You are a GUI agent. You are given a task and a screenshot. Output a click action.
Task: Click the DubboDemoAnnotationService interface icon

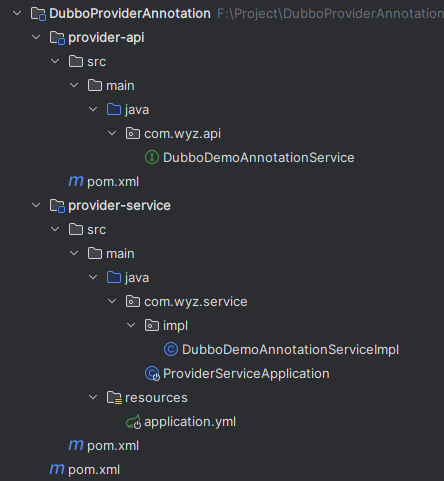pyautogui.click(x=152, y=157)
